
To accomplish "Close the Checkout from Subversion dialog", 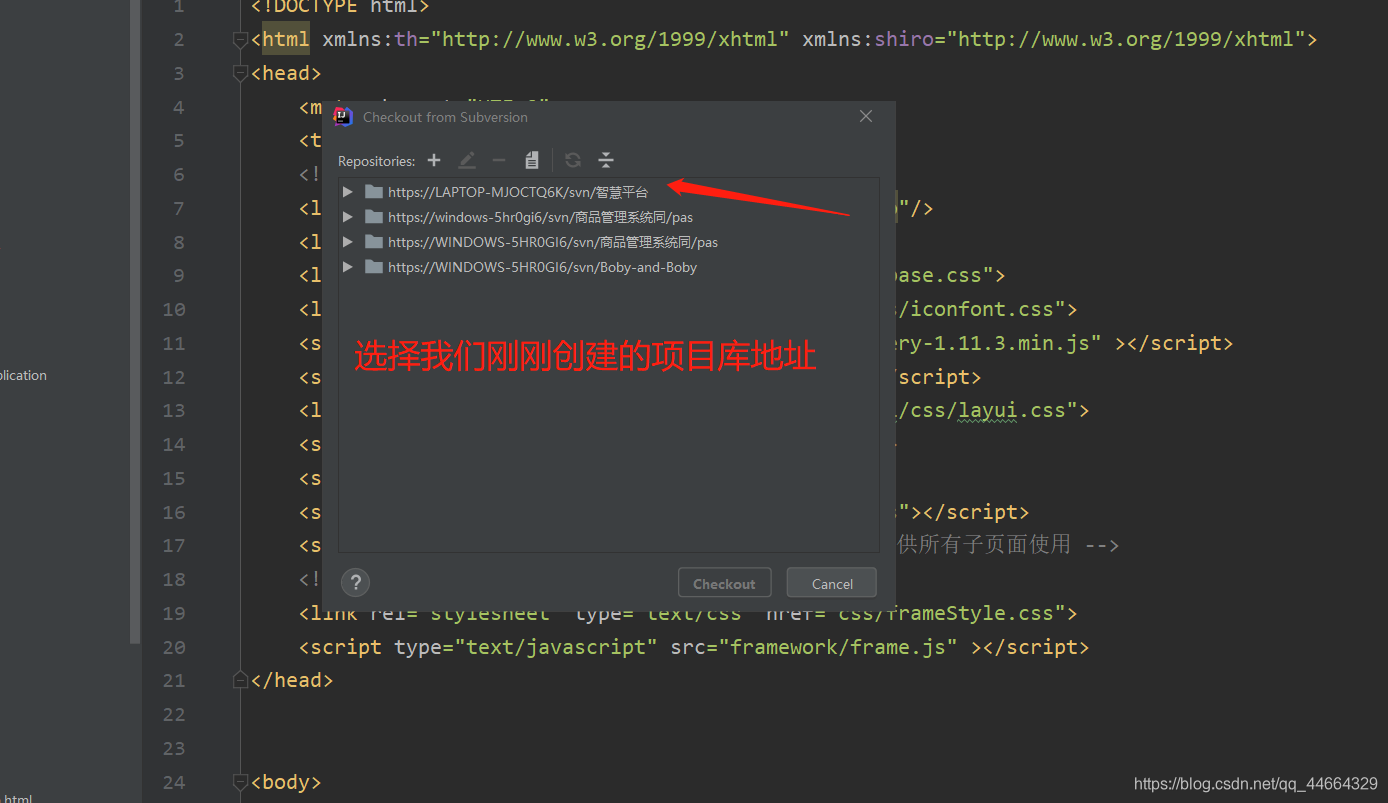I will (x=866, y=116).
